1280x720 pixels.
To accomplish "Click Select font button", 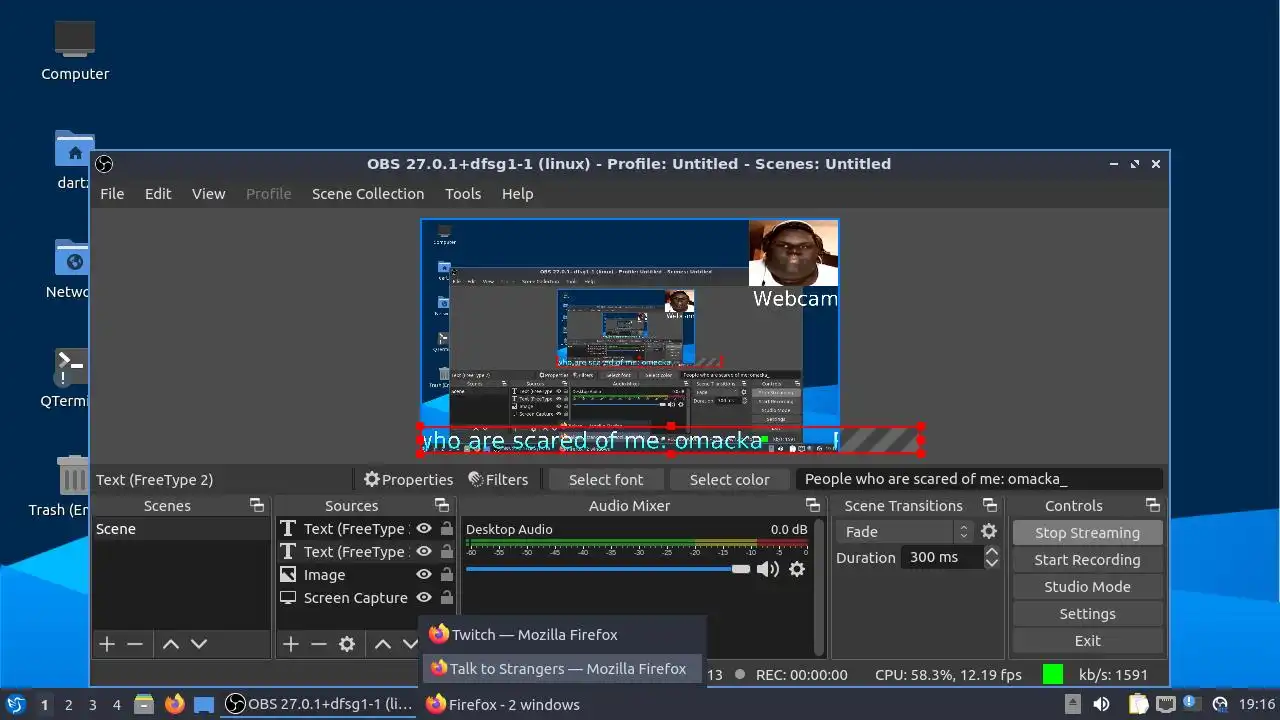I will point(606,479).
